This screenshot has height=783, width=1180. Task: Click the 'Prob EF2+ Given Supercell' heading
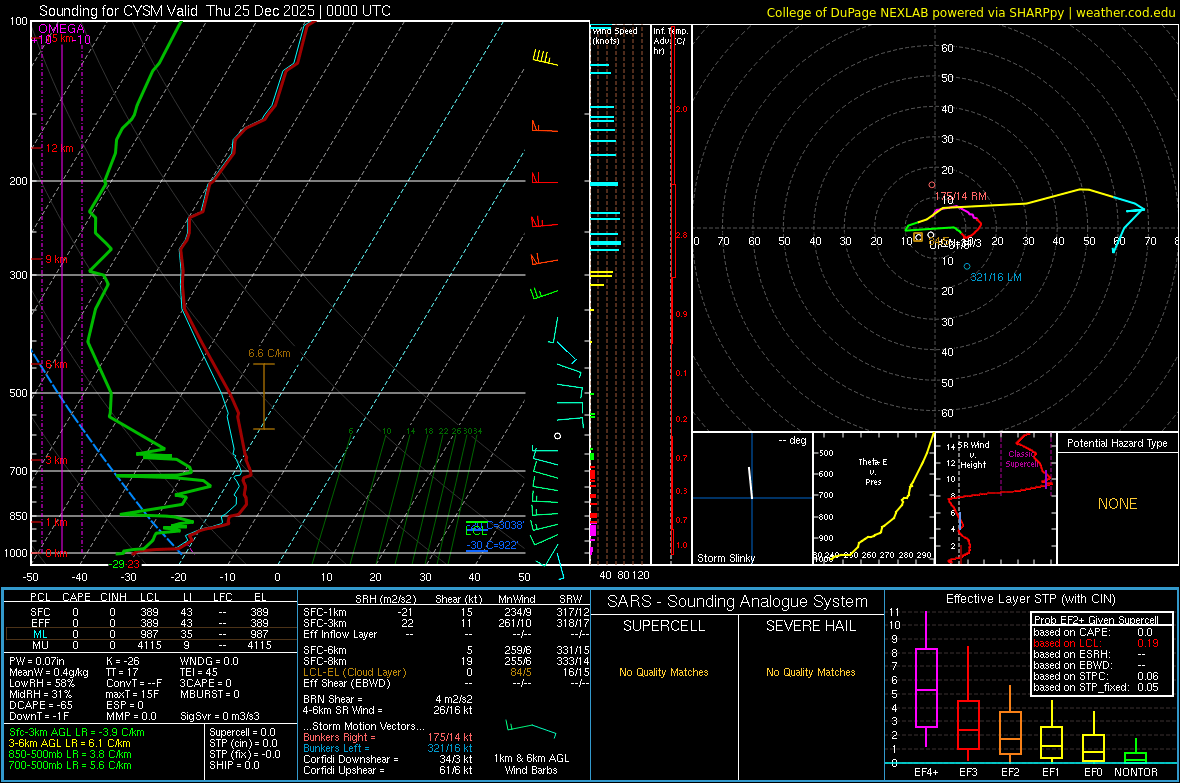[x=1096, y=620]
